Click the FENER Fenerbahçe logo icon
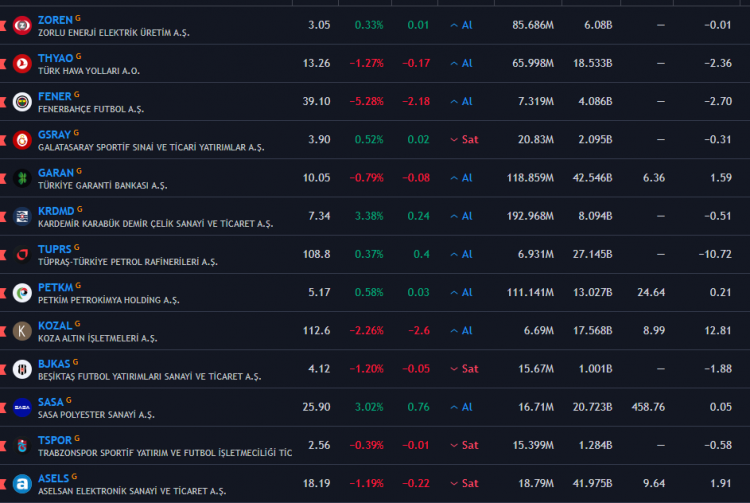The width and height of the screenshot is (750, 503). tap(22, 102)
